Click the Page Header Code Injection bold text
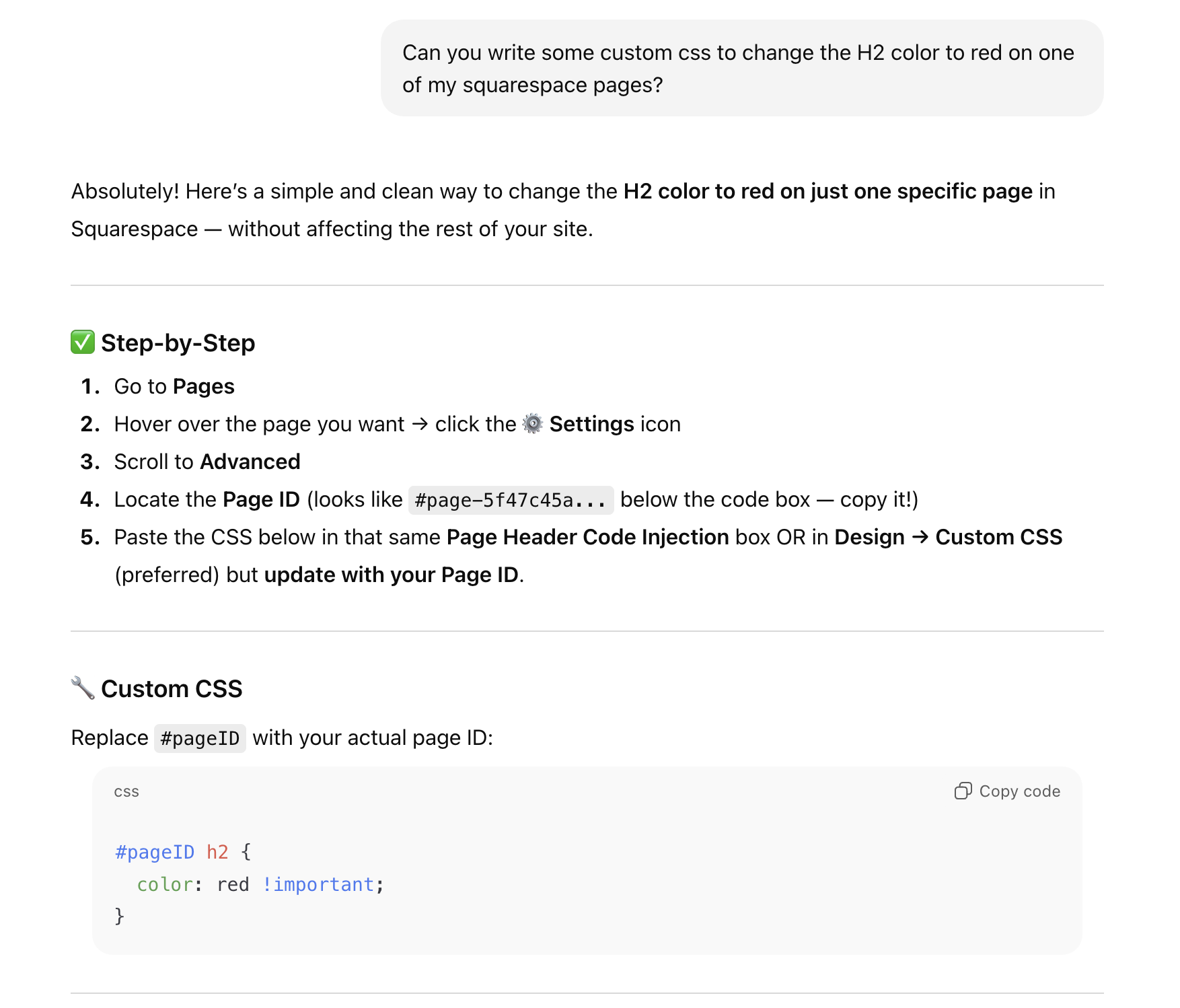The height and width of the screenshot is (1008, 1180). coord(587,537)
